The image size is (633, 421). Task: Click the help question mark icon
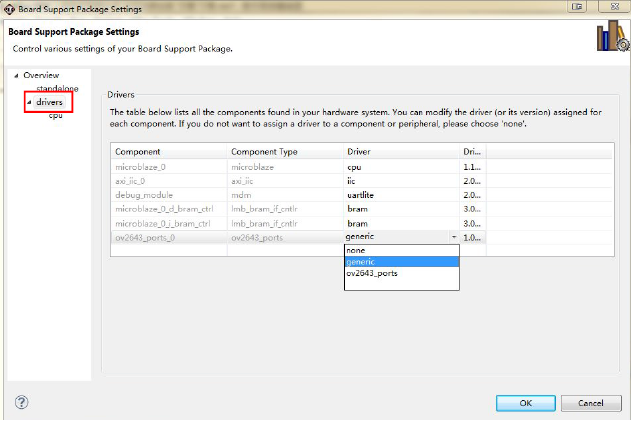[21, 402]
